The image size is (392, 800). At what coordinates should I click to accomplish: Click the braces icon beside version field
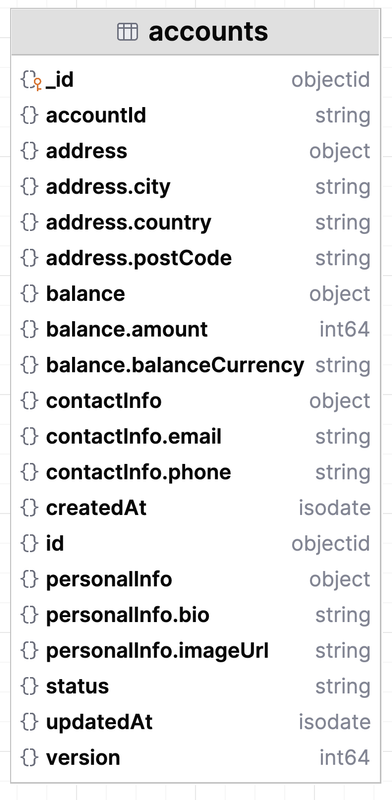[x=30, y=758]
